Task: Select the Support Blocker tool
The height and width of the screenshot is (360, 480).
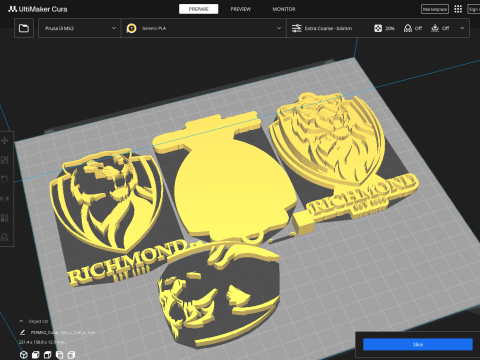Action: tap(5, 237)
